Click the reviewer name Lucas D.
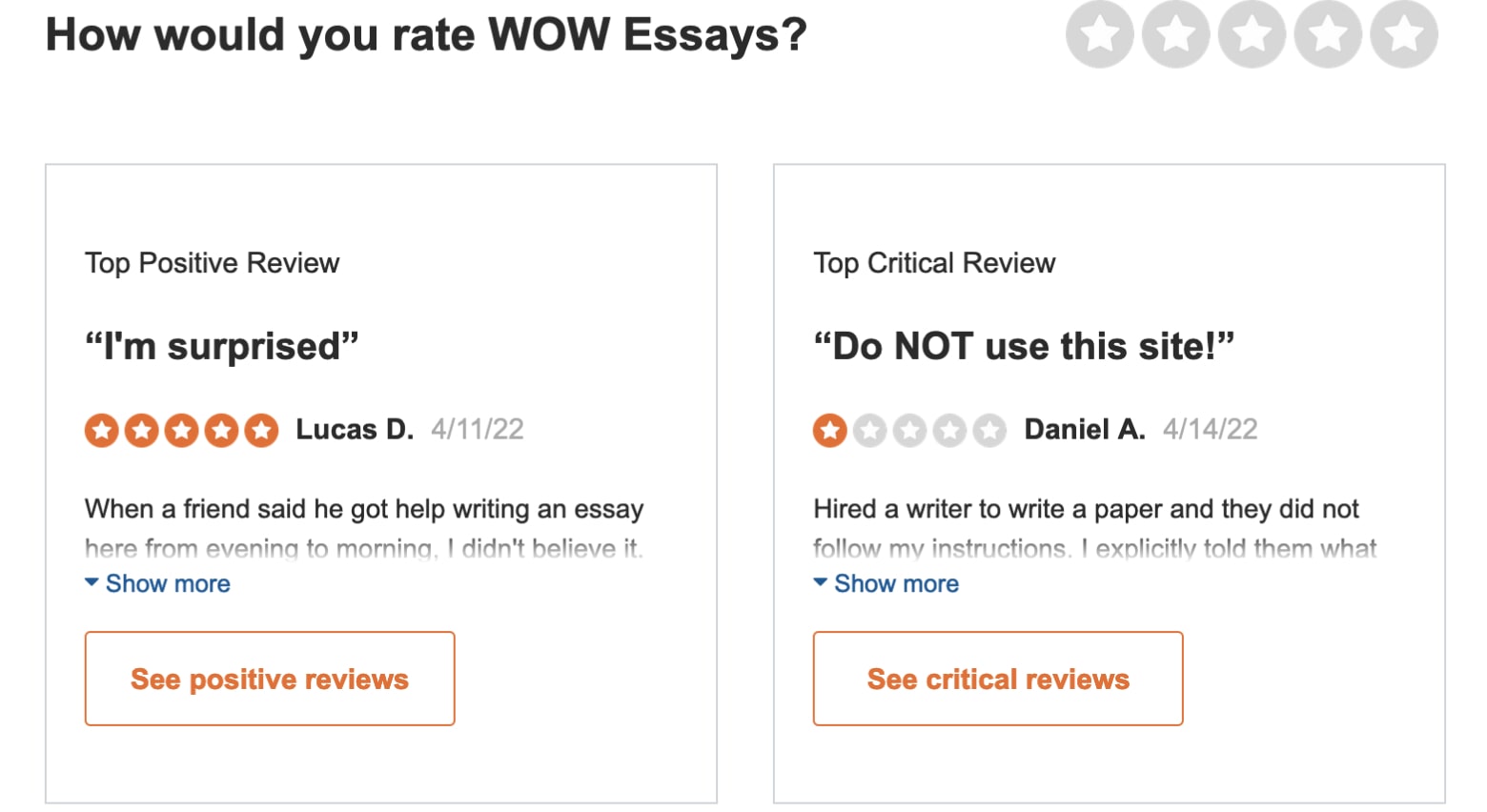The image size is (1487, 812). (355, 430)
